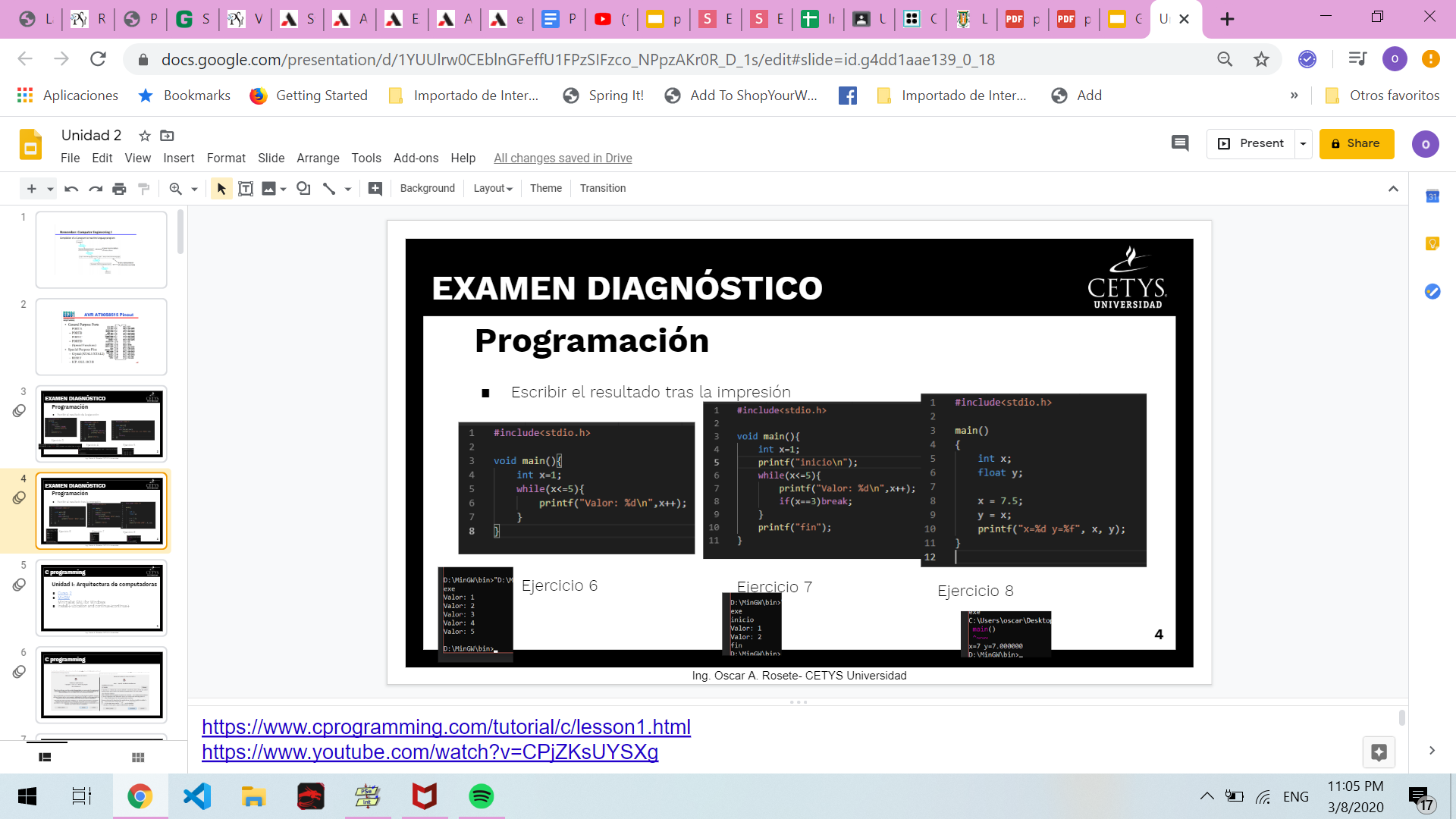Switch to grid view of slides

(138, 757)
